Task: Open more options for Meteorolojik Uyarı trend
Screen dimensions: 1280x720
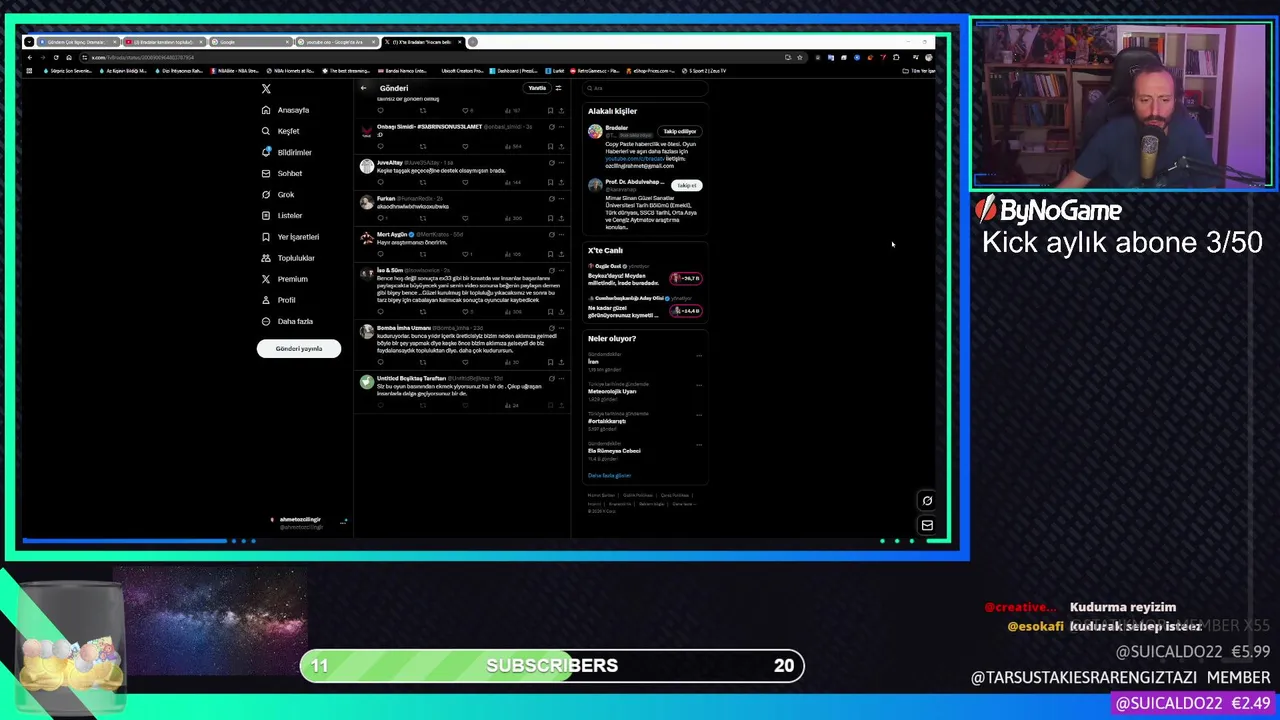Action: (x=699, y=384)
